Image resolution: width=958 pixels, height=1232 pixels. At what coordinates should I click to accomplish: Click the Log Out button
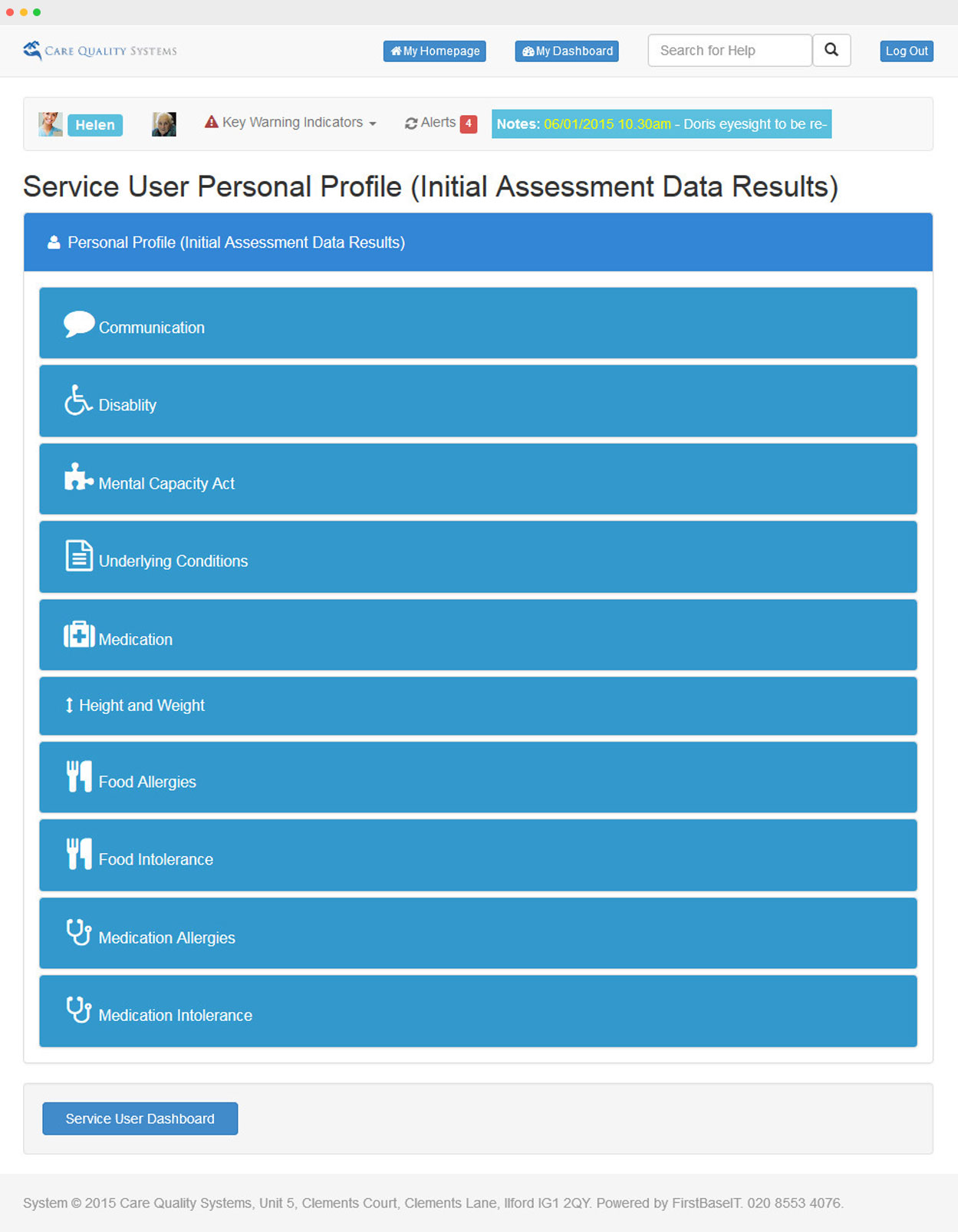click(906, 51)
